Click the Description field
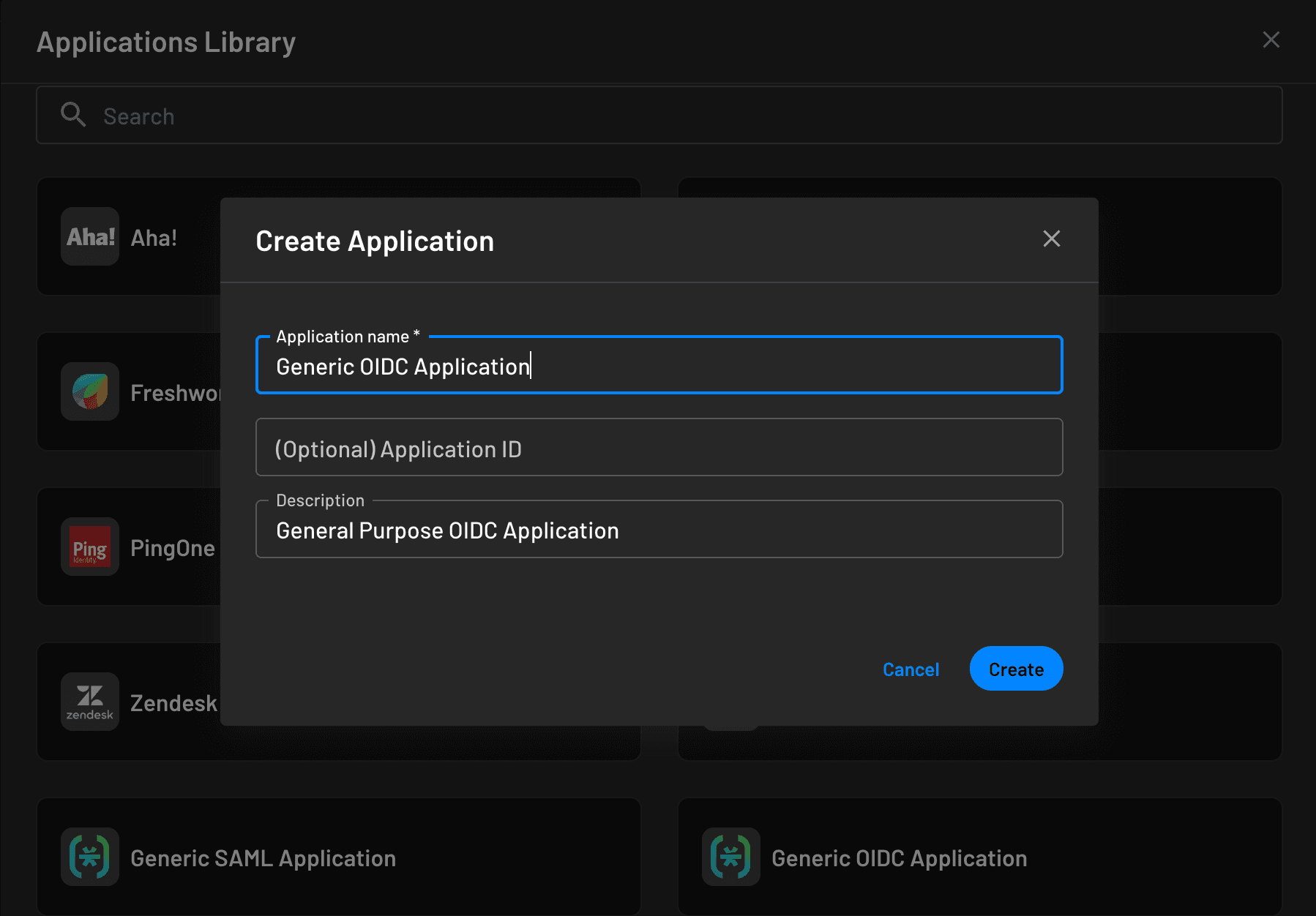 click(x=658, y=530)
